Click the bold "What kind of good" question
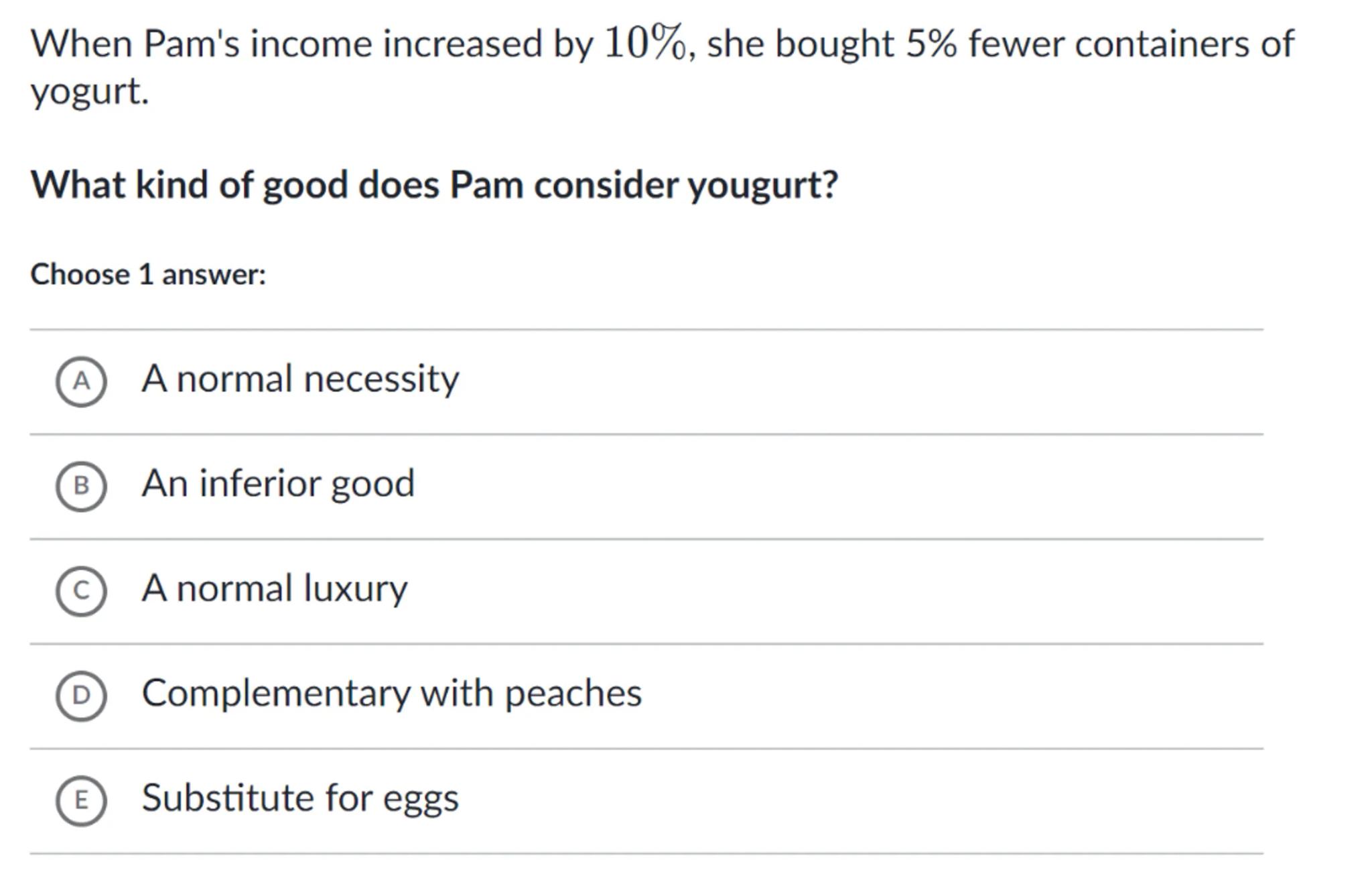Viewport: 1372px width, 882px height. coord(434,185)
